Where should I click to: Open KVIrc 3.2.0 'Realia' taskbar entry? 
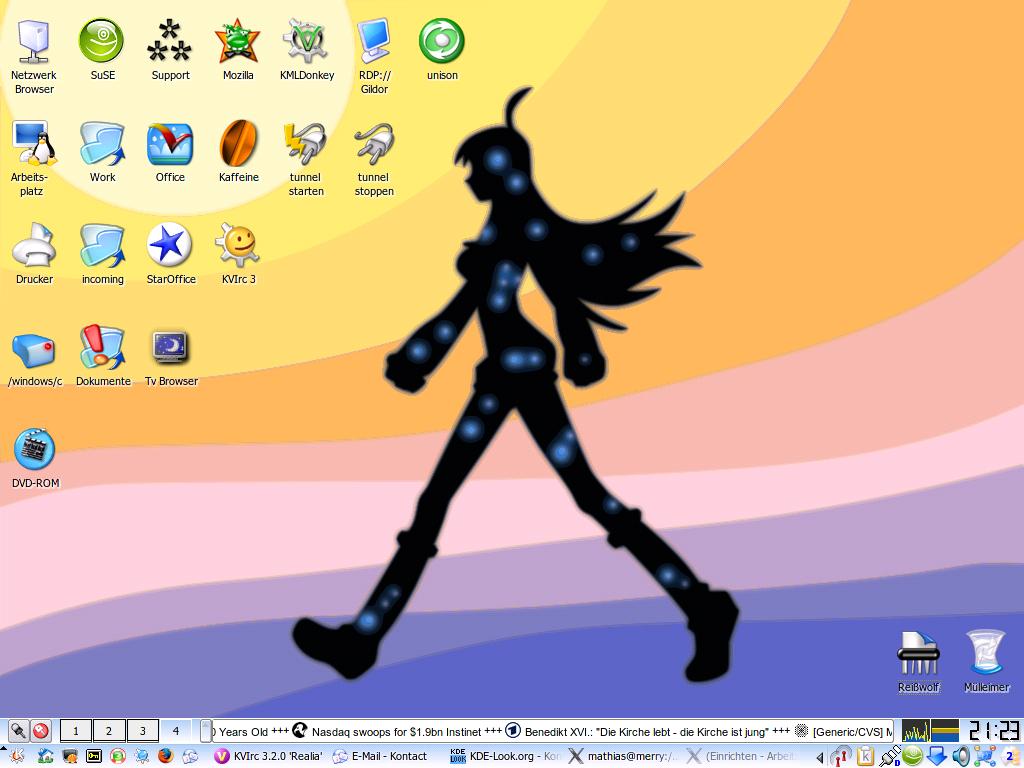click(268, 756)
